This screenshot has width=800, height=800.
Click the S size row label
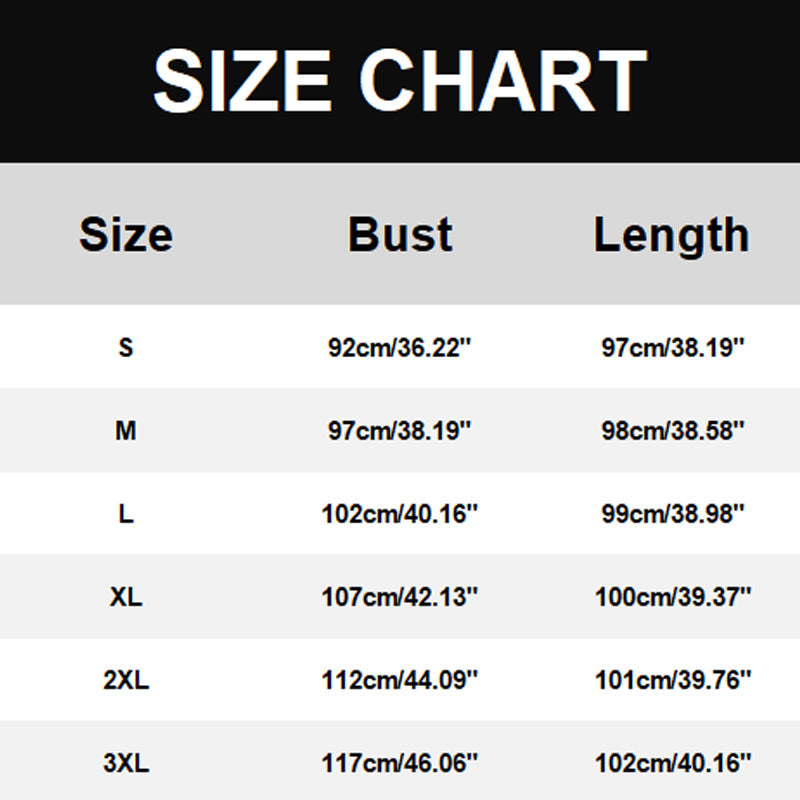click(x=126, y=348)
